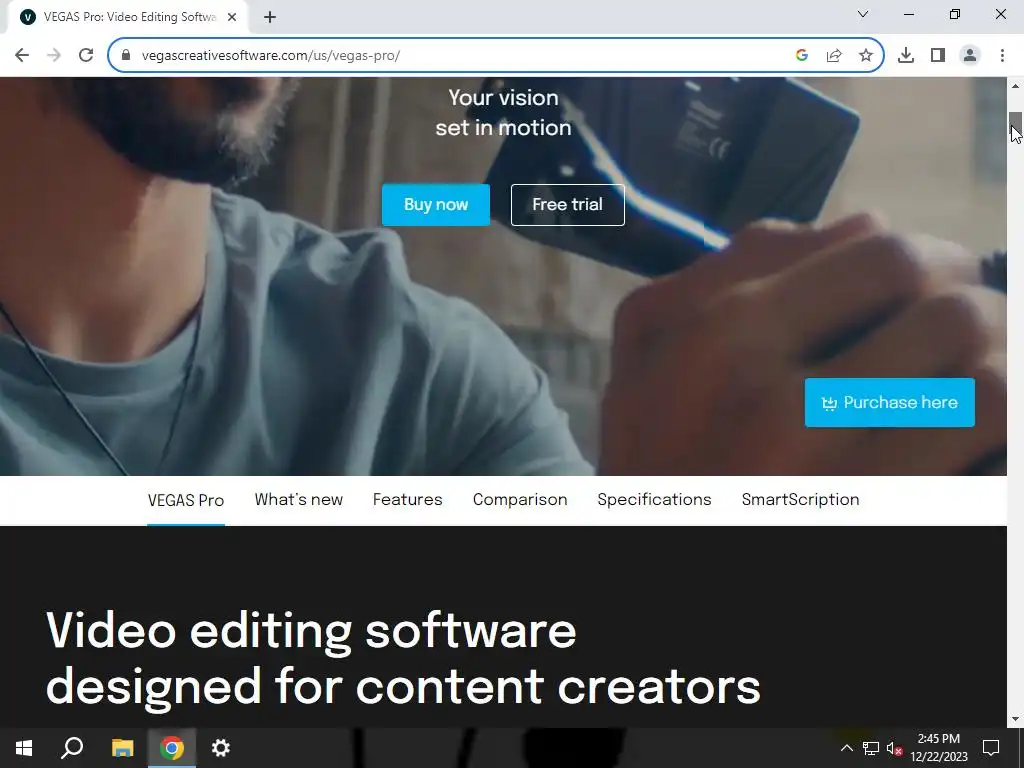Open Google icon in address bar
The width and height of the screenshot is (1024, 768).
802,56
